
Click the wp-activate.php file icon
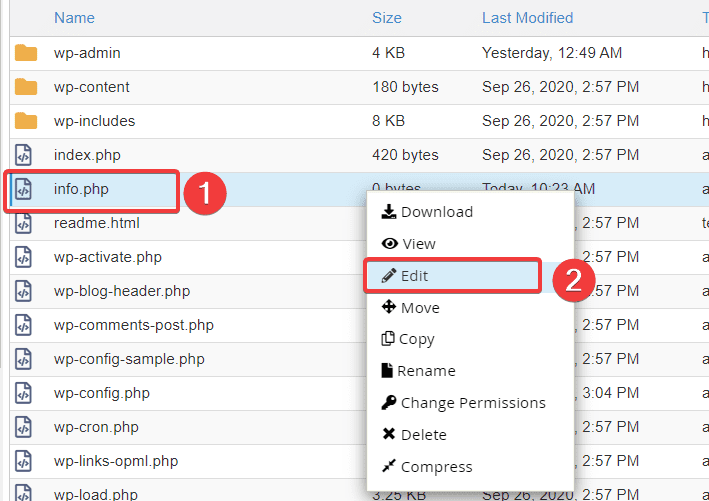click(26, 257)
